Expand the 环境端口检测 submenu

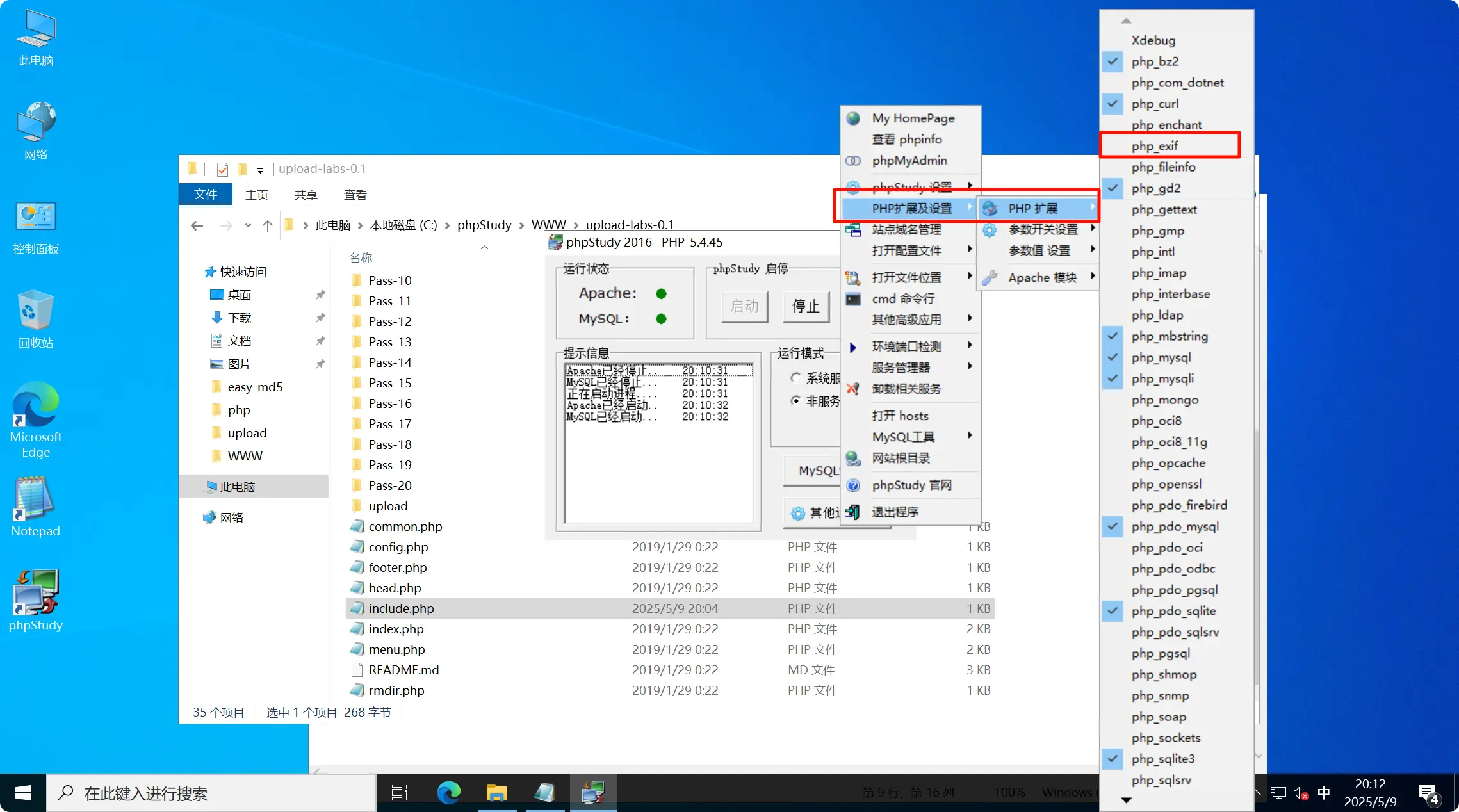910,346
